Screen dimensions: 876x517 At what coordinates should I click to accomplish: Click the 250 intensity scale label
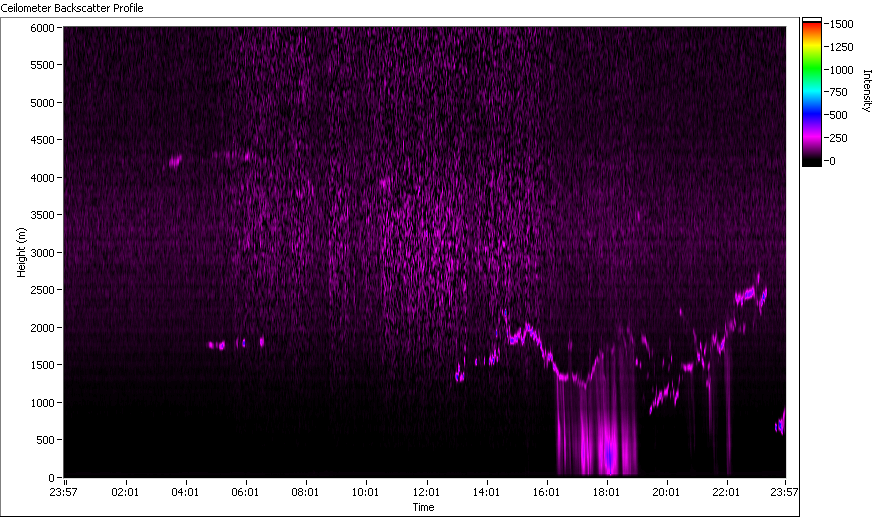(x=839, y=138)
